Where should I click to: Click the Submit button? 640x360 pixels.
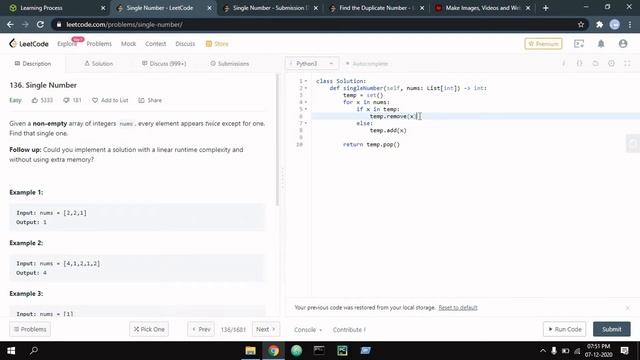[x=611, y=329]
